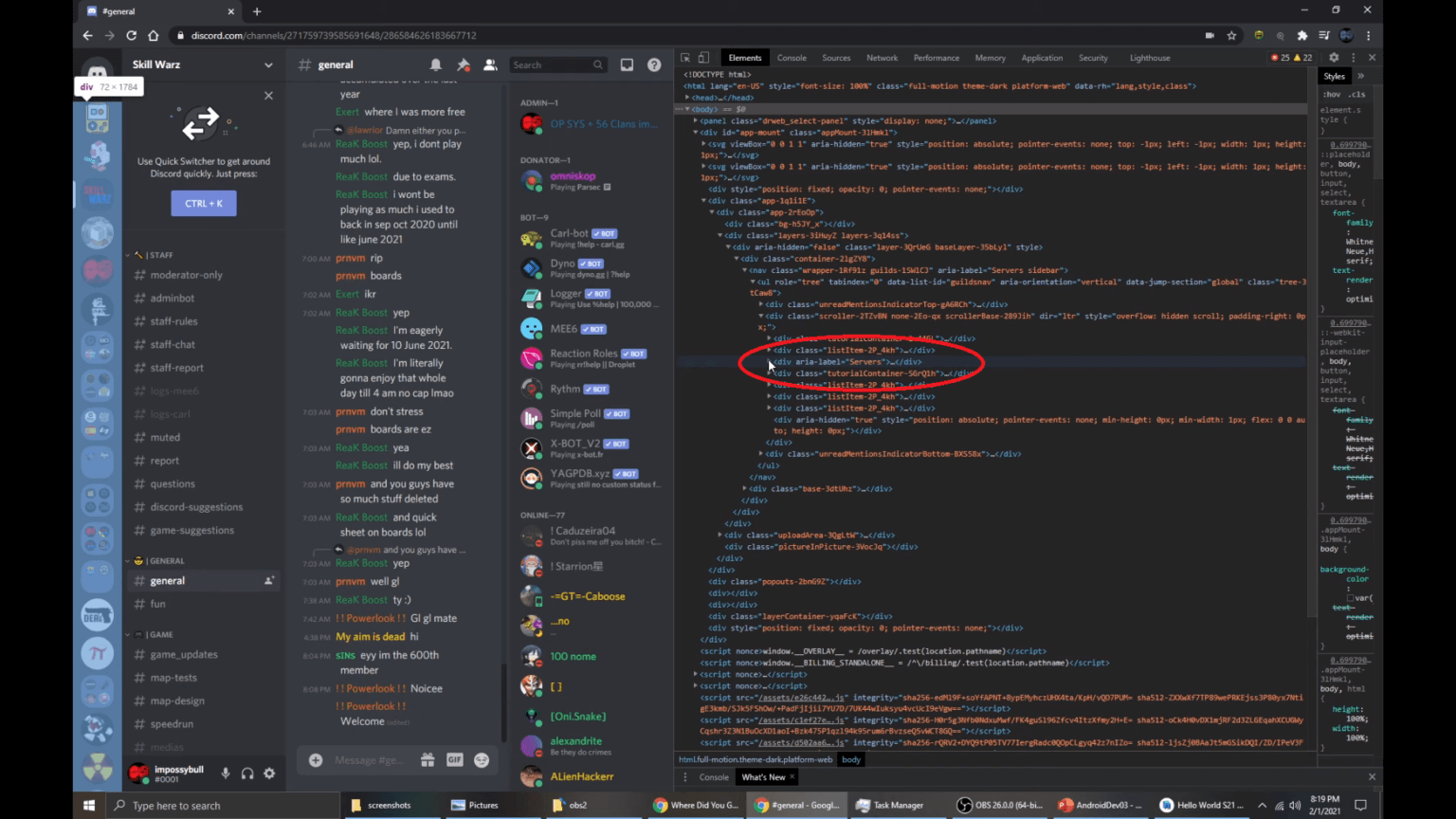Open Discord user settings gear
Viewport: 1456px width, 819px height.
coord(269,773)
